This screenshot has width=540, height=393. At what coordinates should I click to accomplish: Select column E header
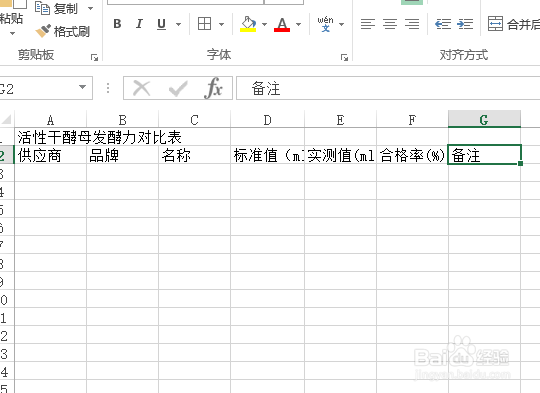click(341, 120)
